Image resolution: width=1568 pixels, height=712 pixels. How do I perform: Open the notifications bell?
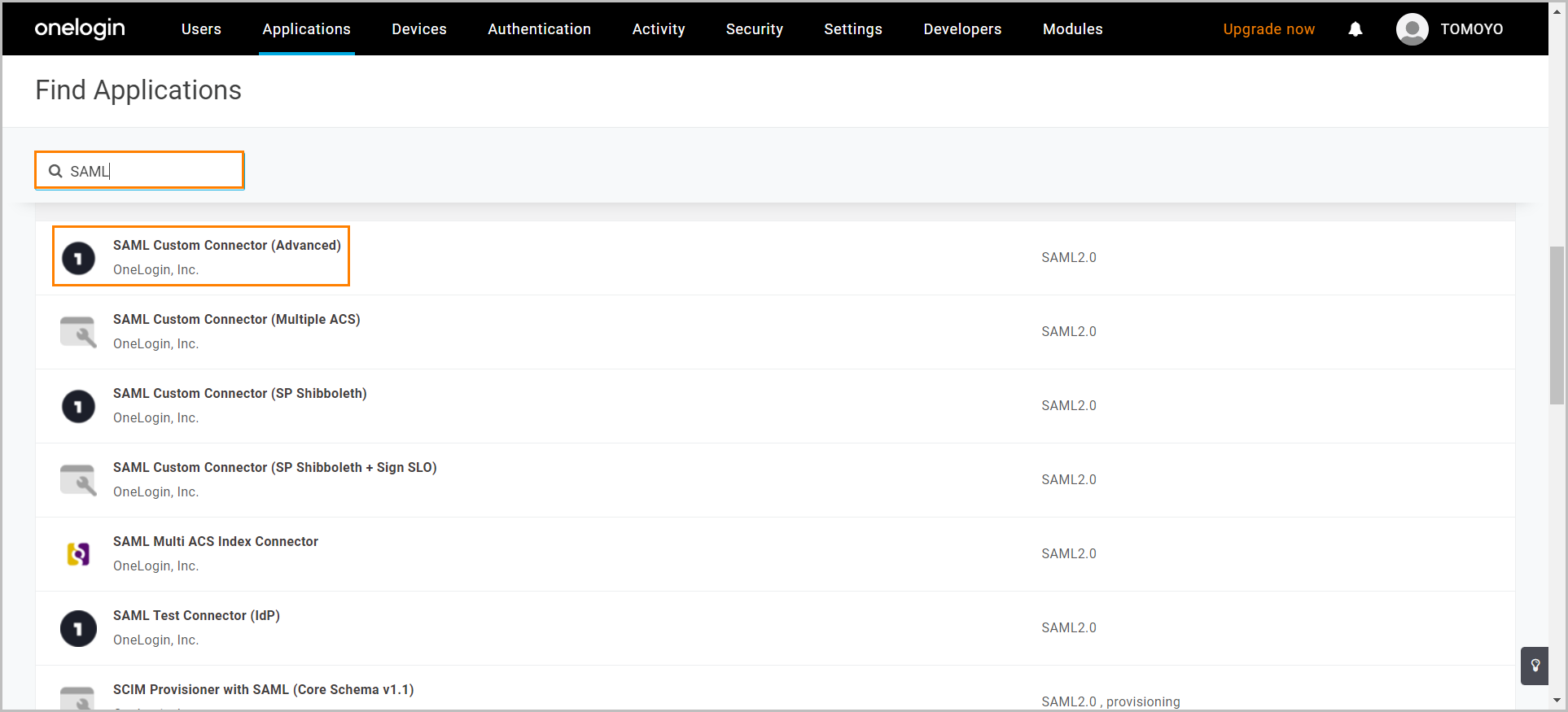point(1355,29)
